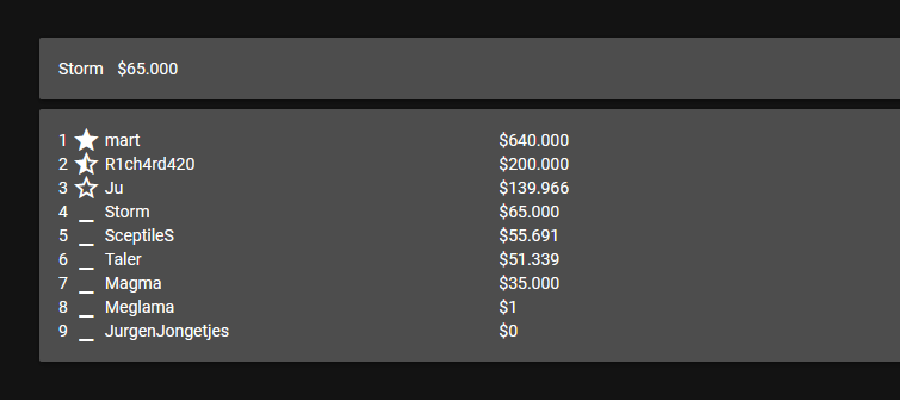This screenshot has width=900, height=400.
Task: Click the $51.339 amount for Taler
Action: 529,259
